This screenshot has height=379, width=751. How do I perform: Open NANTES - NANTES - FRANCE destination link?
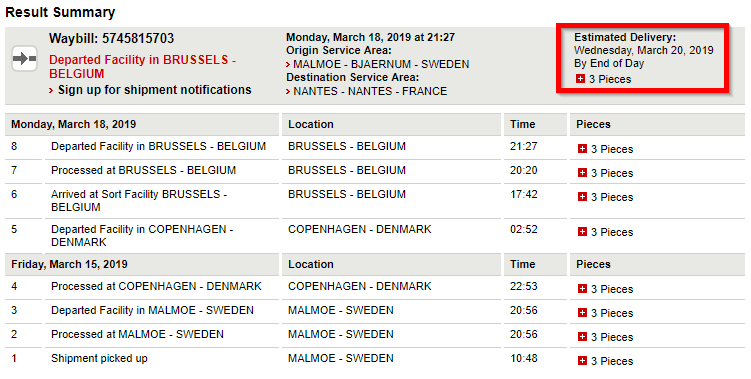[x=370, y=91]
